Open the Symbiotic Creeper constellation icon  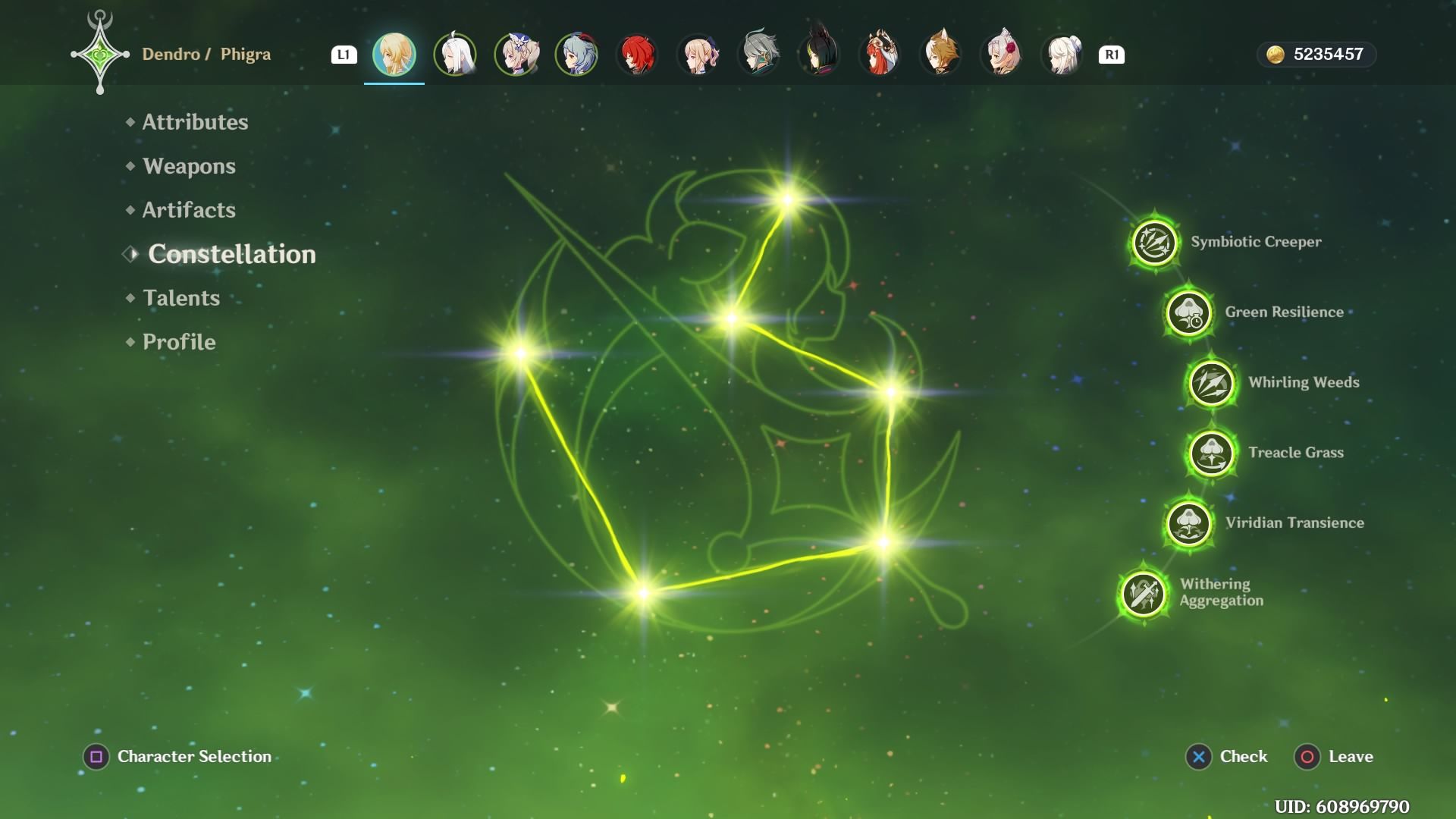click(x=1154, y=243)
